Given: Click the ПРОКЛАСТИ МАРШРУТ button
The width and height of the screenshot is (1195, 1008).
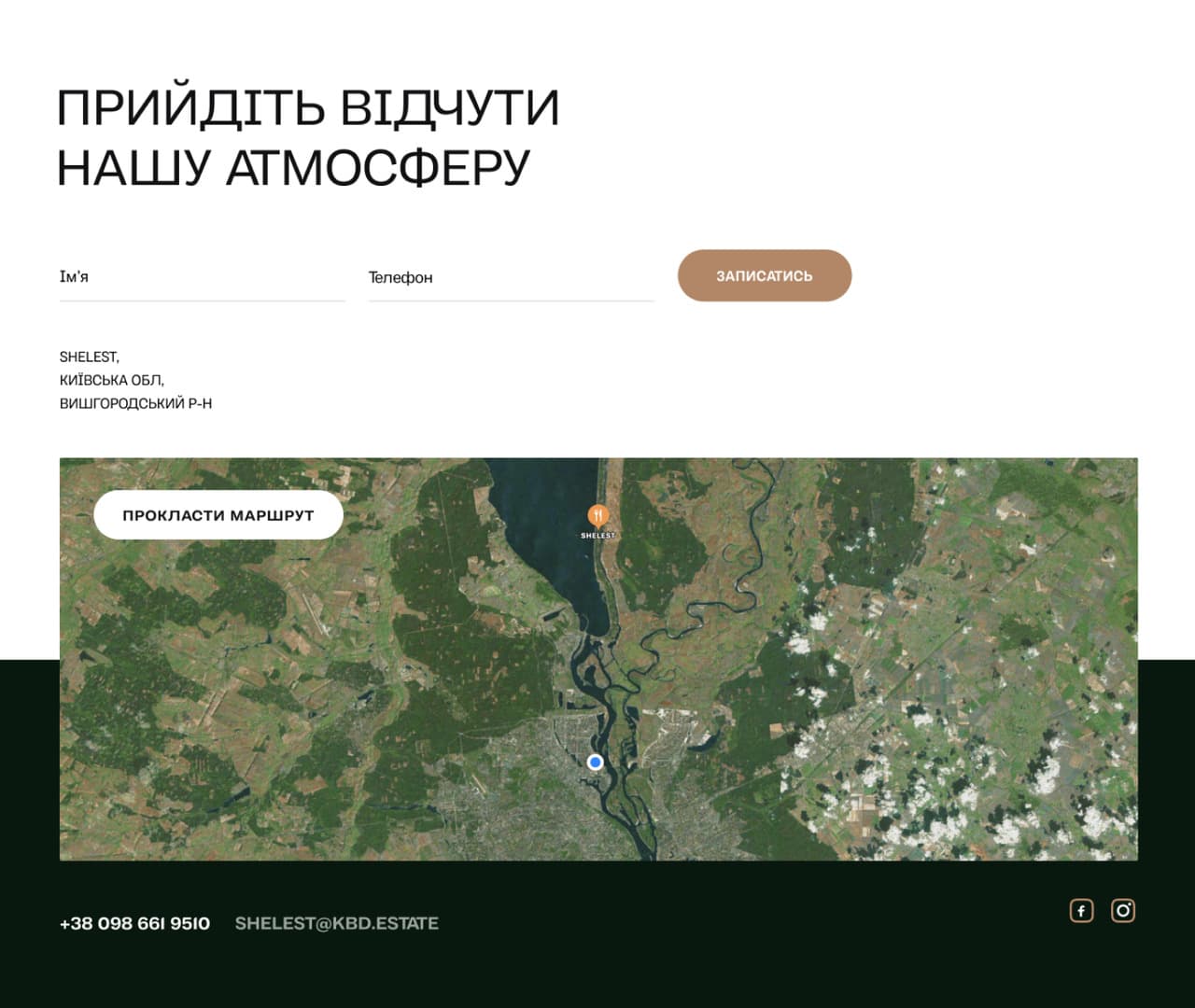Looking at the screenshot, I should [x=218, y=514].
